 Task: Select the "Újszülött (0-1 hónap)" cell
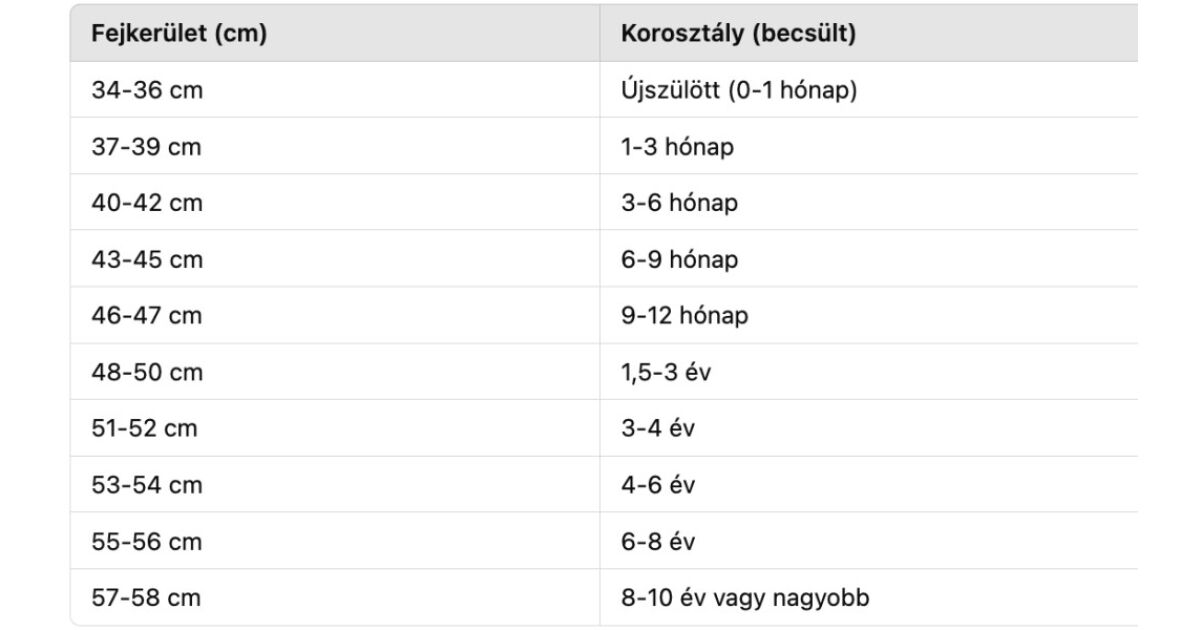739,90
